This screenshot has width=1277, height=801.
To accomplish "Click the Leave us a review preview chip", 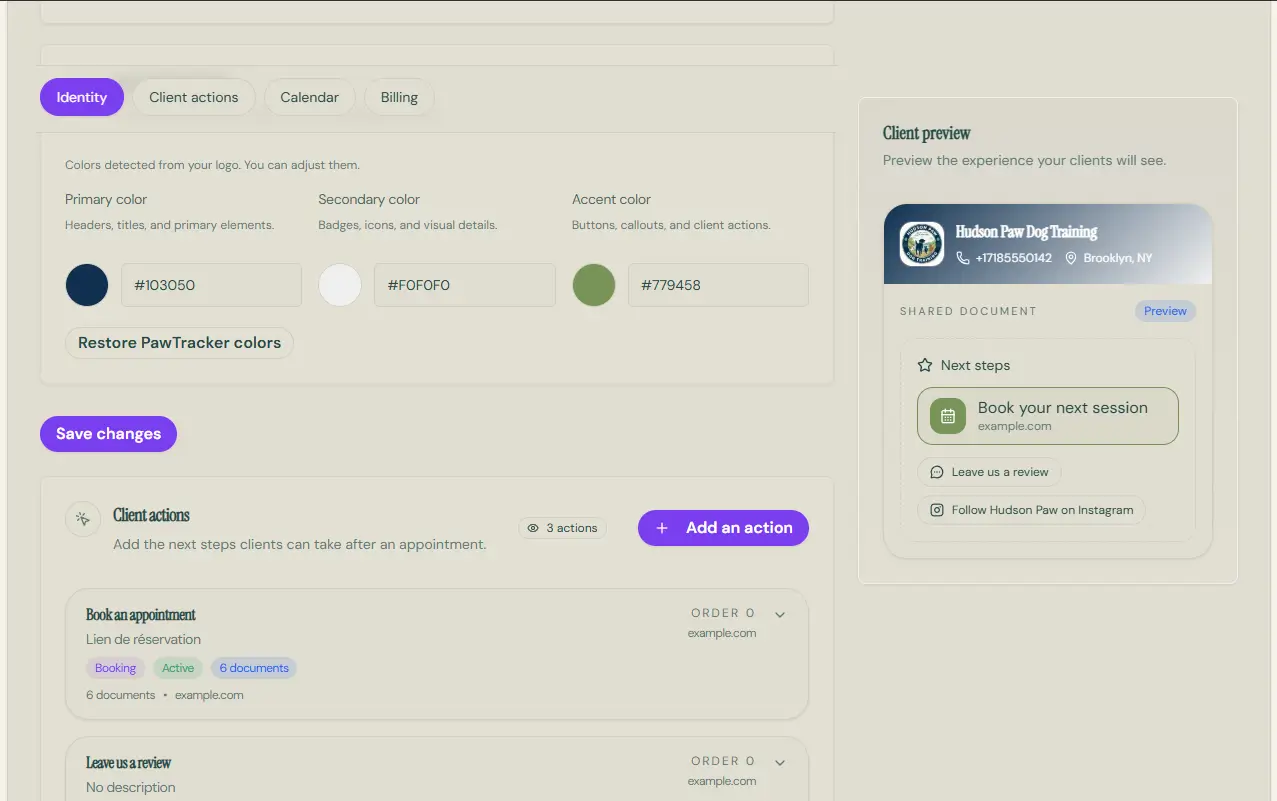I will click(989, 472).
